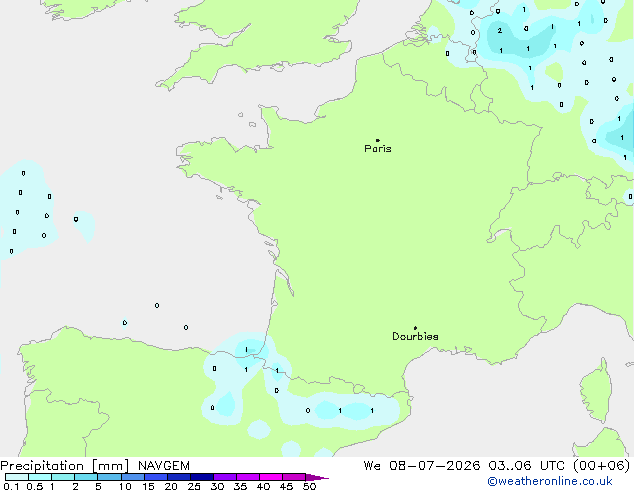Click the date 'We 08-07-2026' text
The width and height of the screenshot is (634, 490).
point(422,466)
